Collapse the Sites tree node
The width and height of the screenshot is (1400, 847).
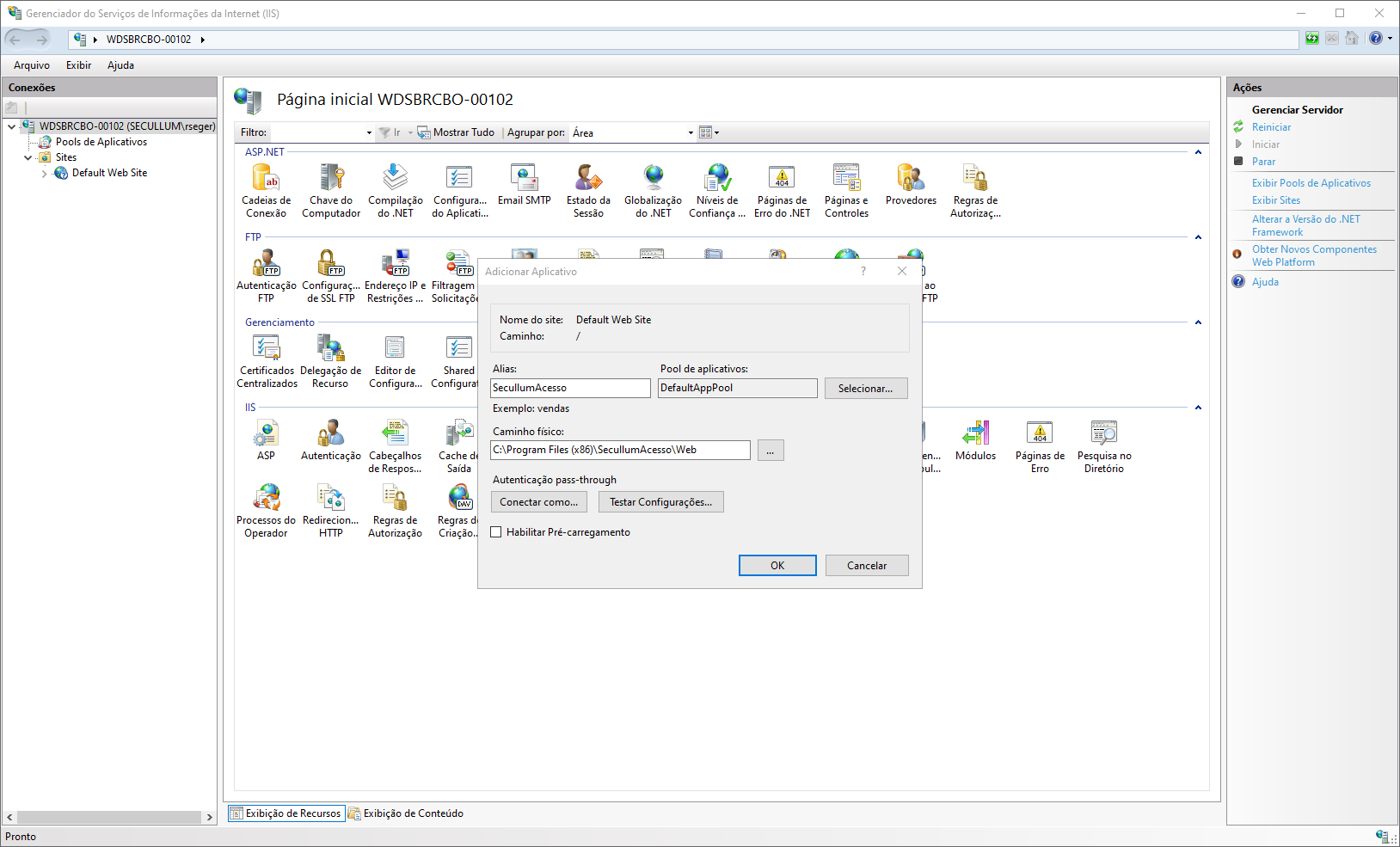[28, 158]
